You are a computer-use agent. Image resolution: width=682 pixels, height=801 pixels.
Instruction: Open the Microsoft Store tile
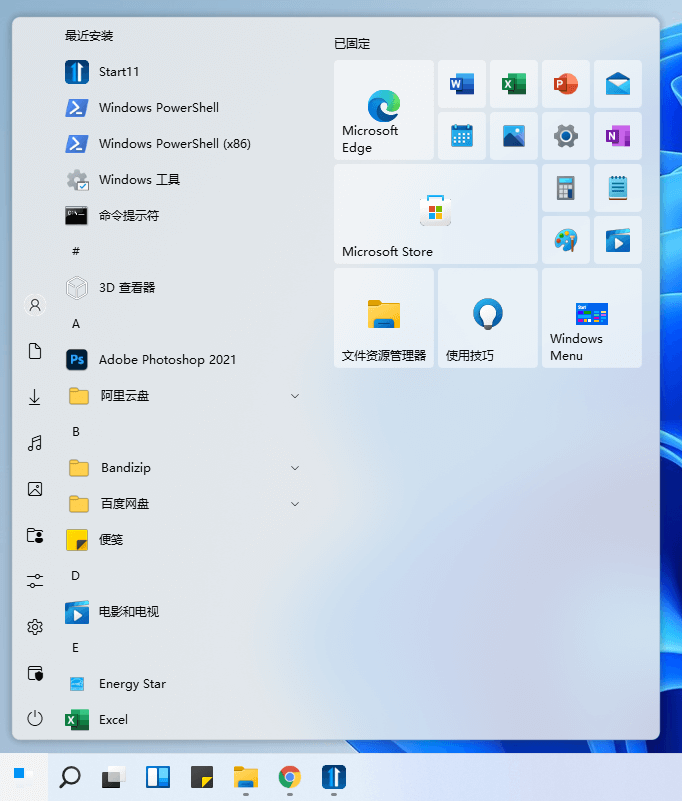435,214
